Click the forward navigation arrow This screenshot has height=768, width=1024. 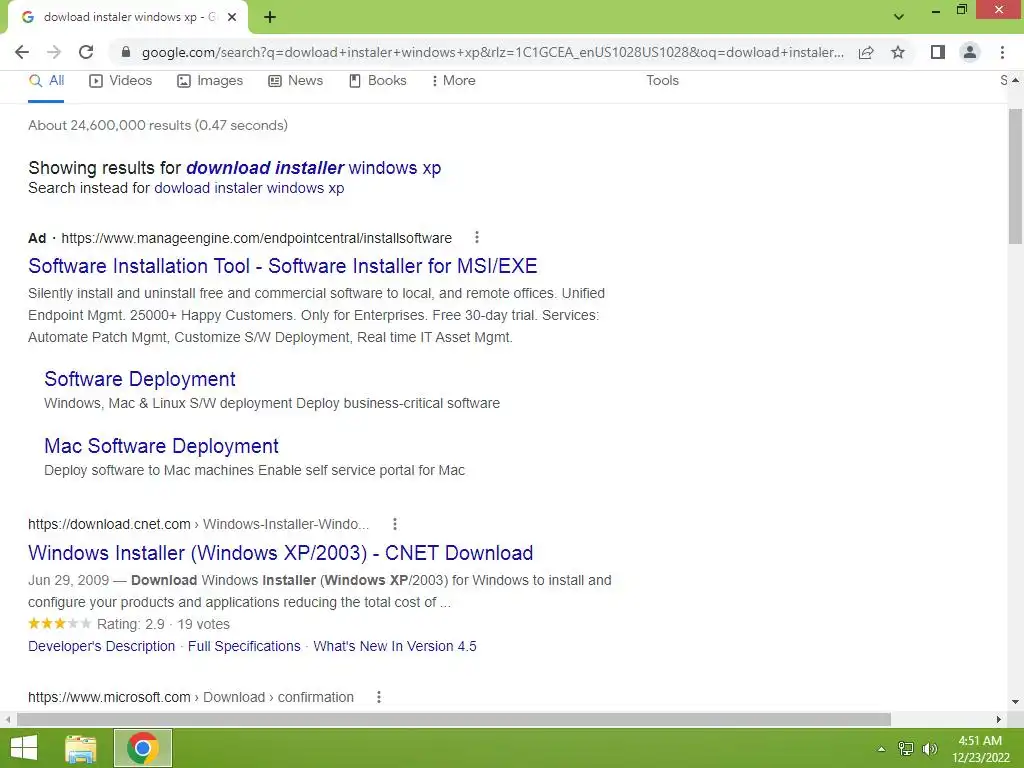point(54,52)
